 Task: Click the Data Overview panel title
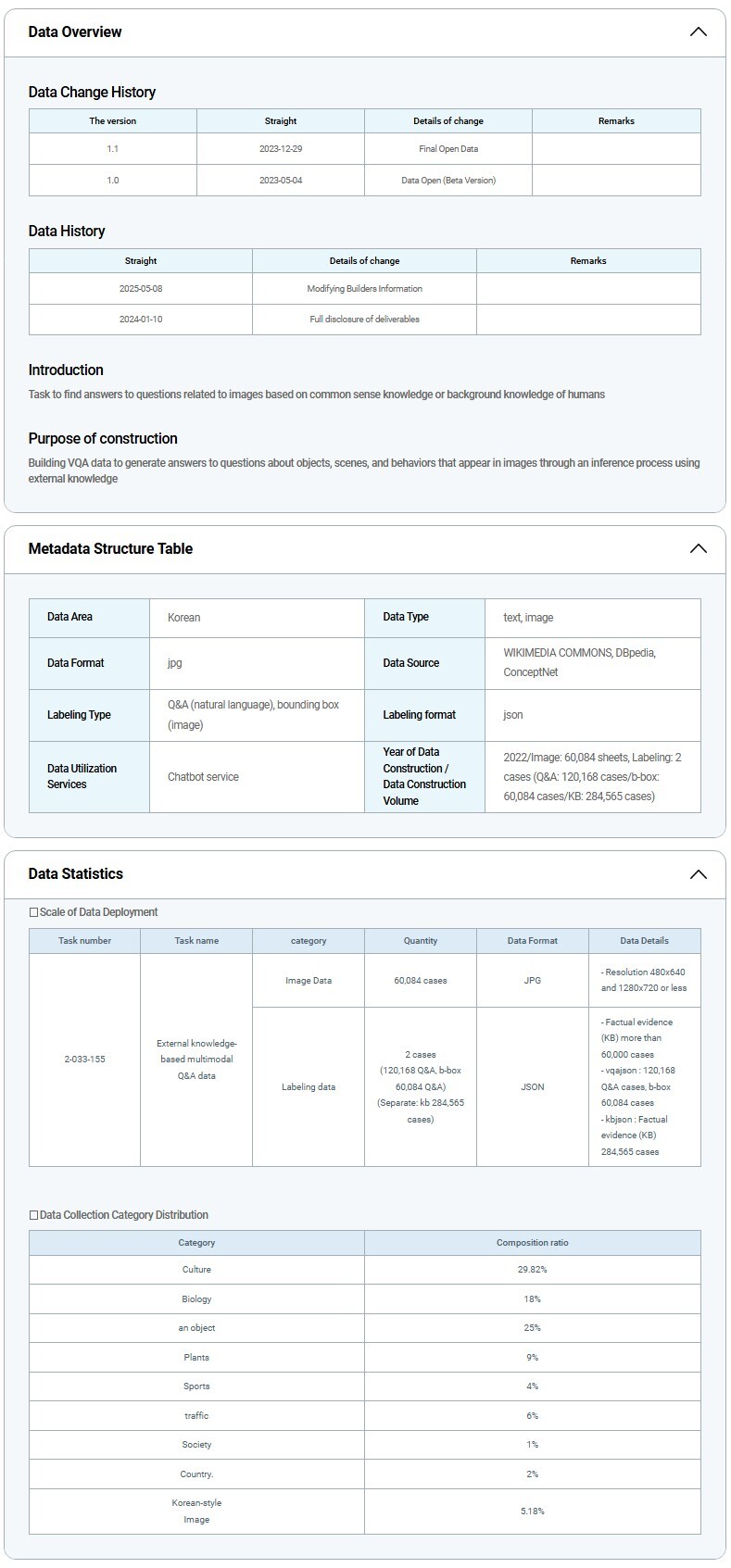click(75, 32)
